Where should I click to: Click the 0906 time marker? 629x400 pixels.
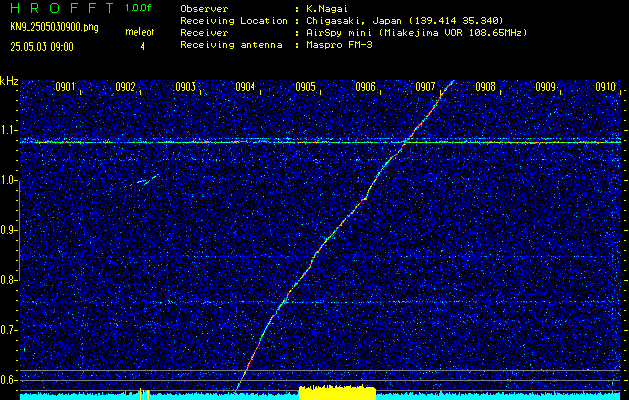tap(365, 87)
